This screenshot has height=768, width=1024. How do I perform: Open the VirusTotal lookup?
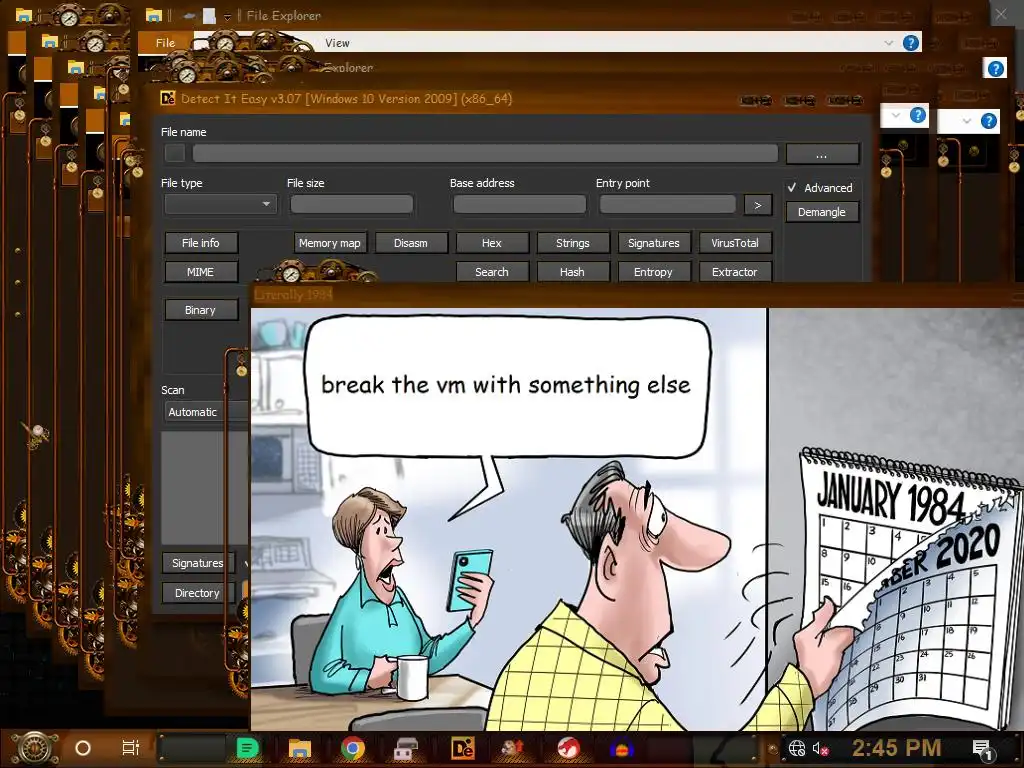pyautogui.click(x=735, y=243)
